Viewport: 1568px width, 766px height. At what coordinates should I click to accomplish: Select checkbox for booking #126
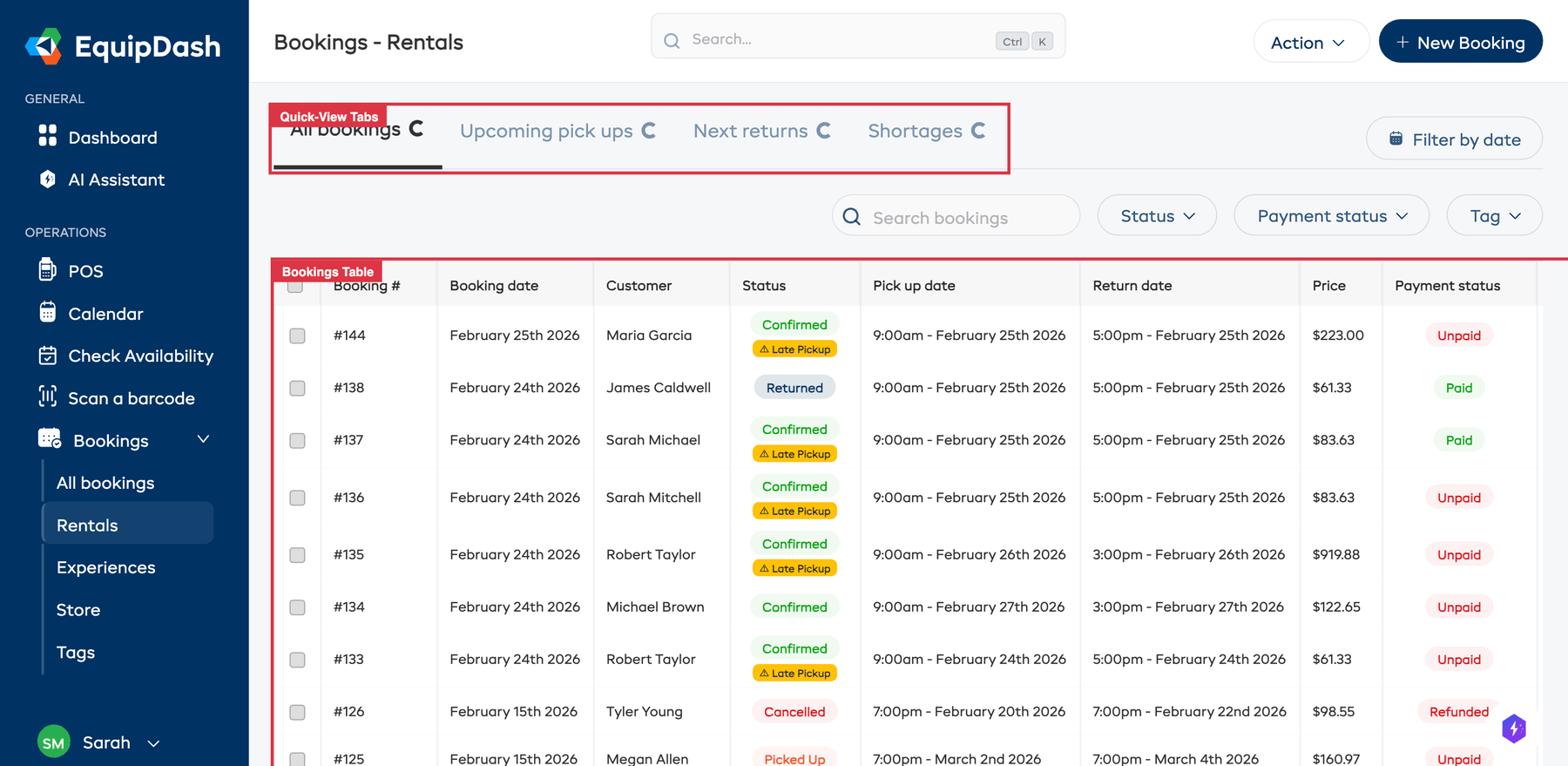point(297,712)
